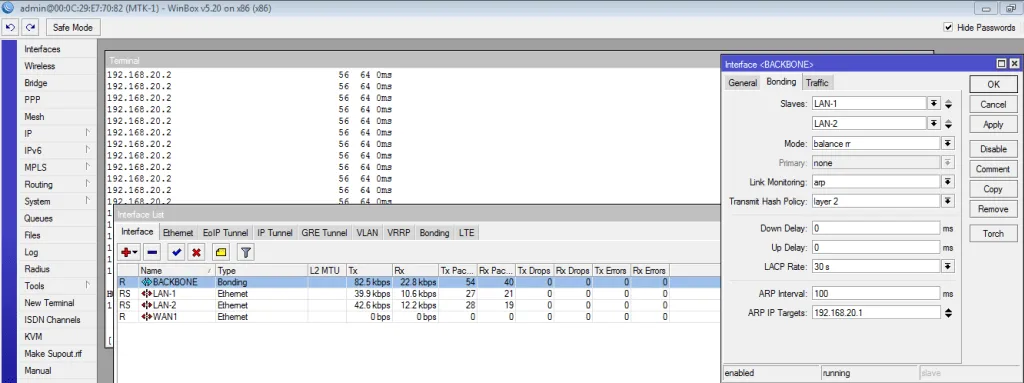The image size is (1024, 383).
Task: Open New Terminal from sidebar
Action: pos(49,303)
